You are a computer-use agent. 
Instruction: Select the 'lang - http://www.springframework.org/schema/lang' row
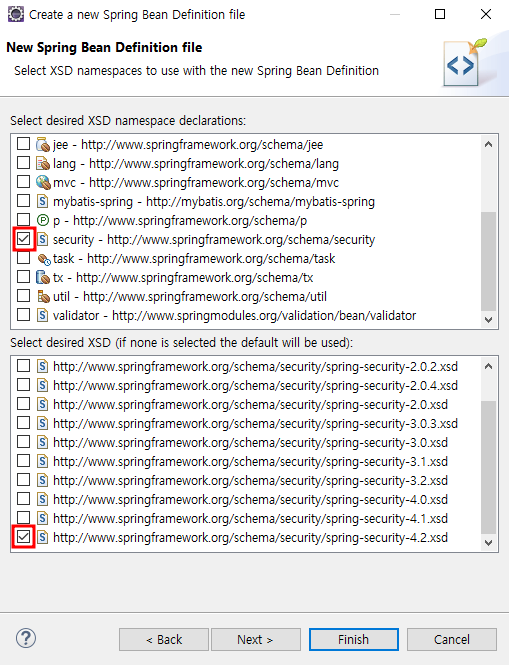click(196, 164)
